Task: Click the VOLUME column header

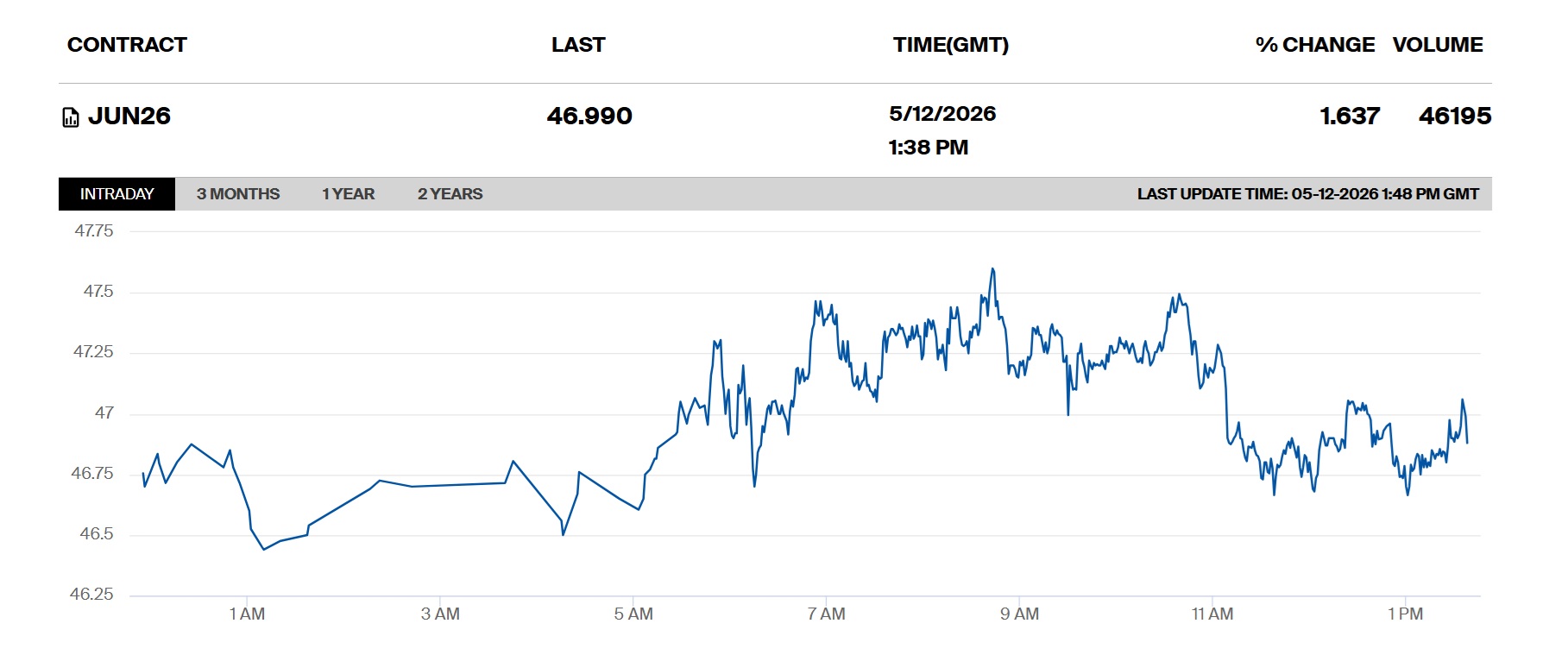Action: tap(1438, 45)
